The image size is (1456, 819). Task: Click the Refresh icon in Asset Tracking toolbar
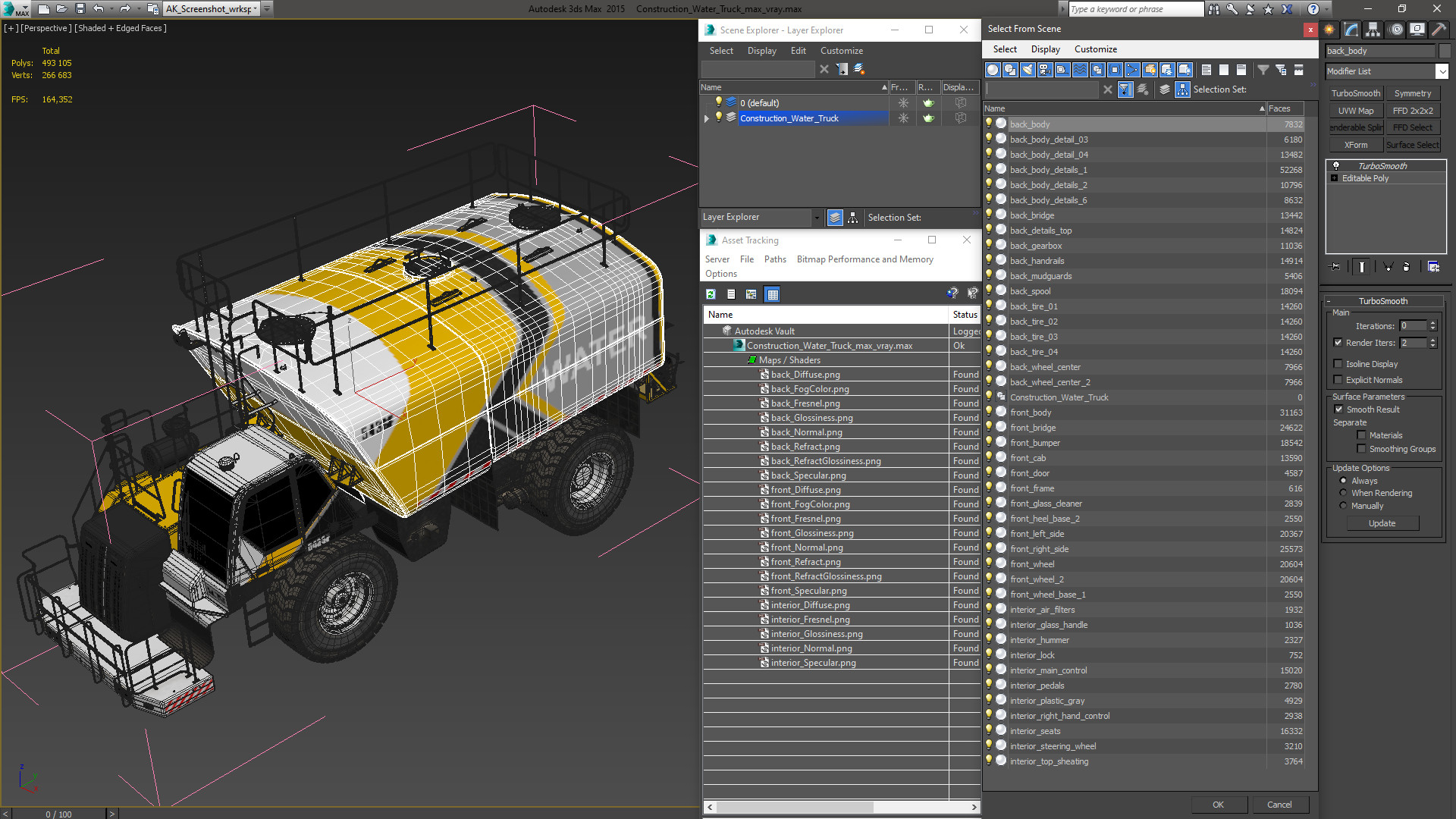tap(711, 294)
